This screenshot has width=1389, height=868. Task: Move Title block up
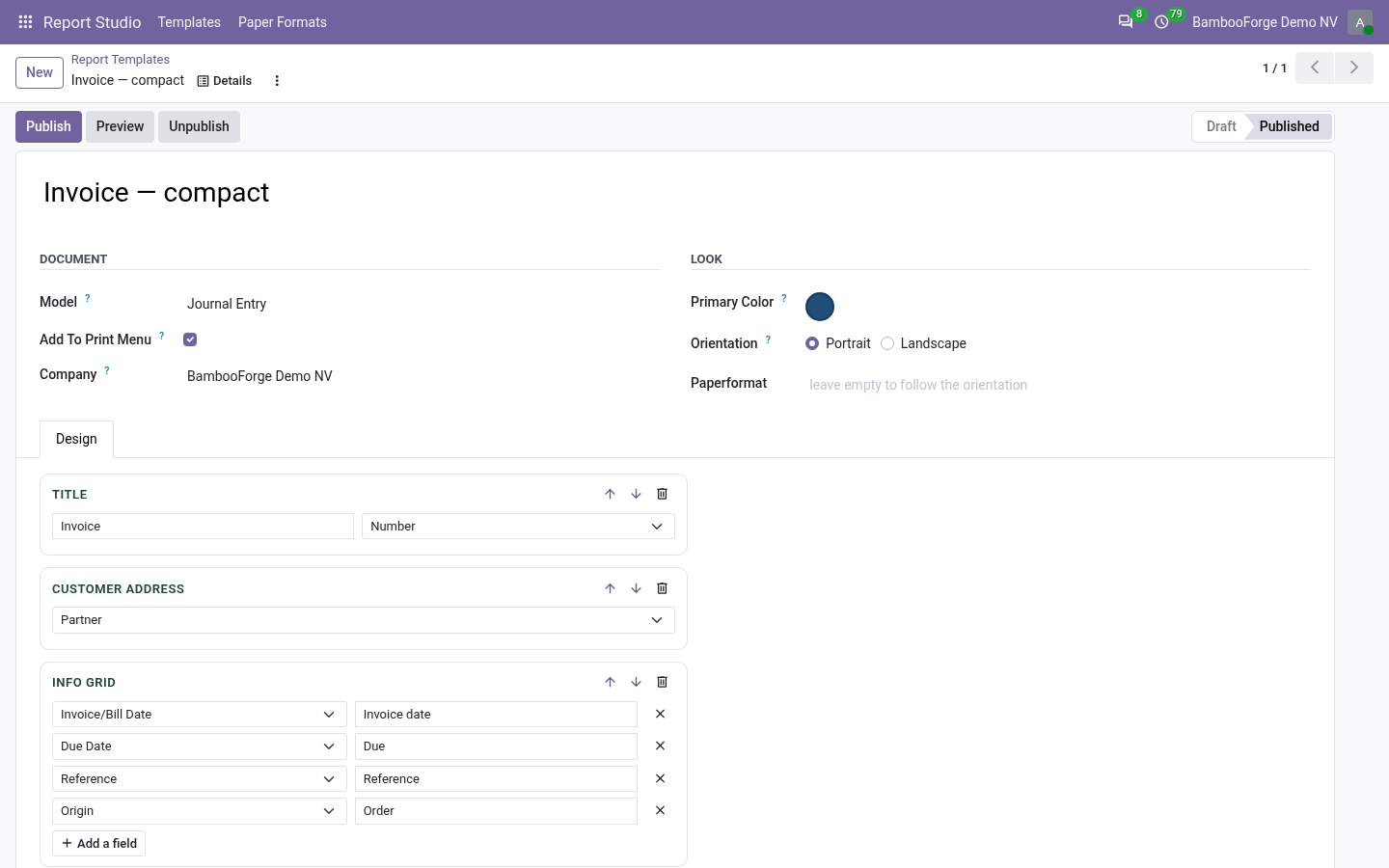pos(610,494)
